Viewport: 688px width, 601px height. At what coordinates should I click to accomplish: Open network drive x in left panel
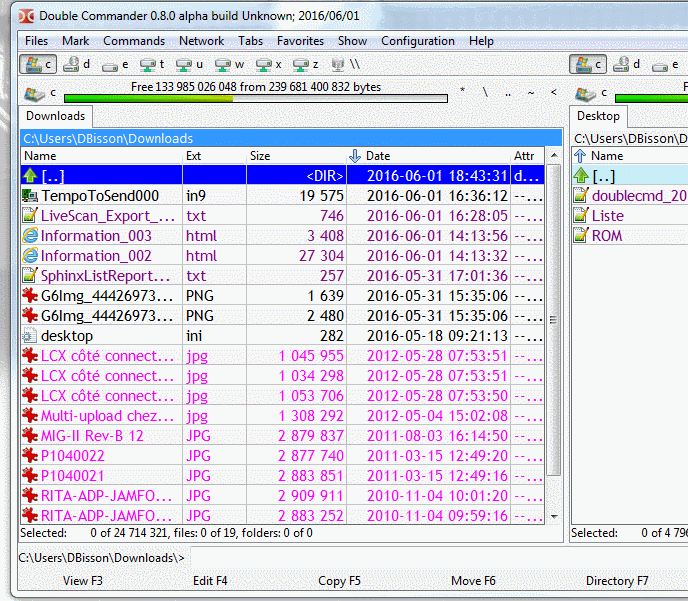(269, 65)
